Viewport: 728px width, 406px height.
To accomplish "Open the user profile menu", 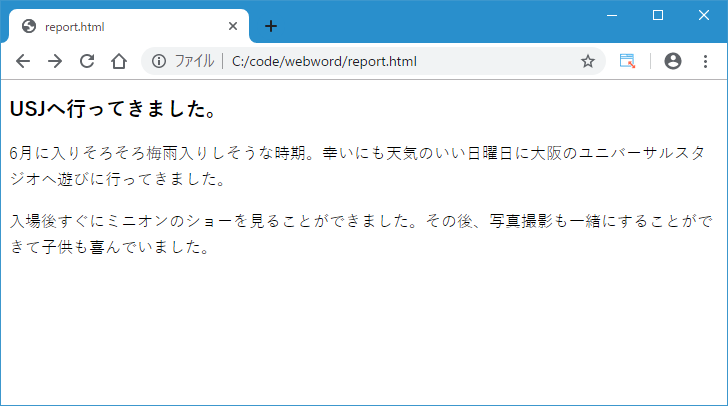I will (x=673, y=61).
